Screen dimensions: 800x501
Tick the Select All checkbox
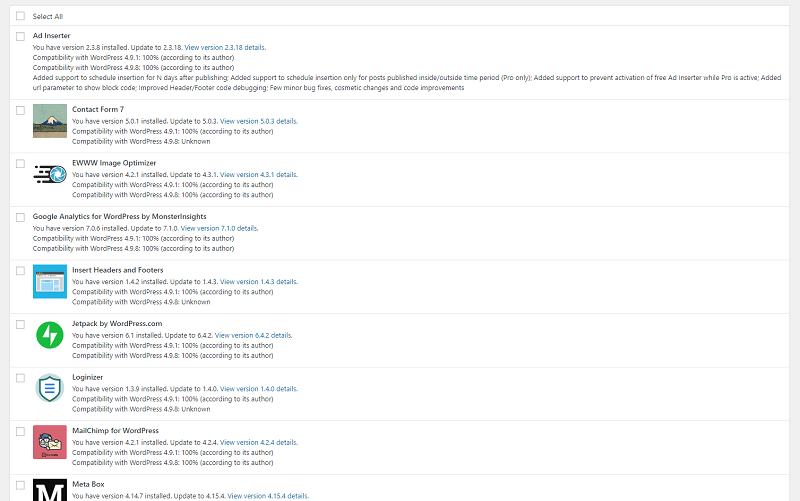tap(20, 16)
